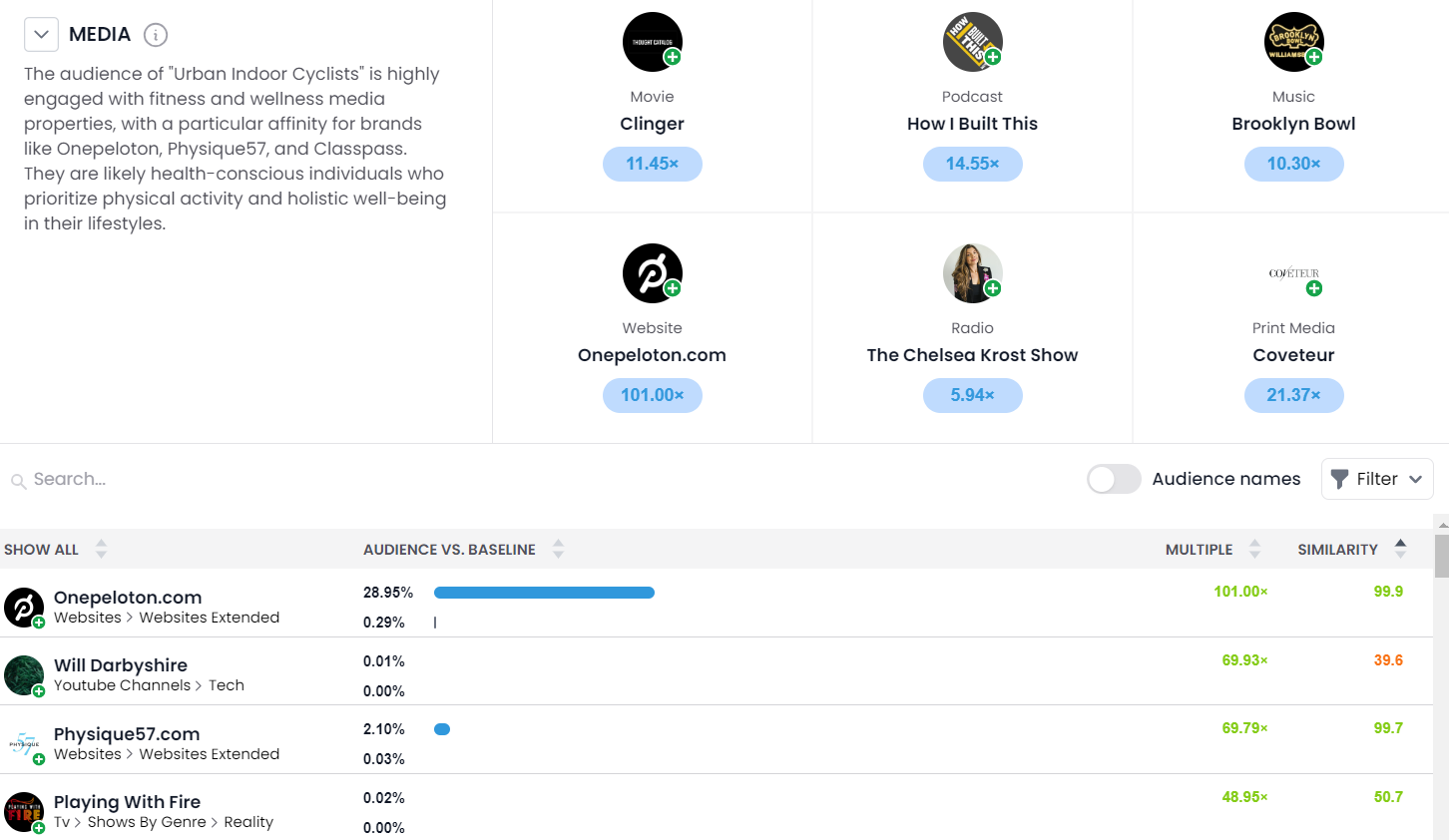1449x840 pixels.
Task: Sort by AUDIENCE VS. BASELINE column
Action: [x=558, y=549]
